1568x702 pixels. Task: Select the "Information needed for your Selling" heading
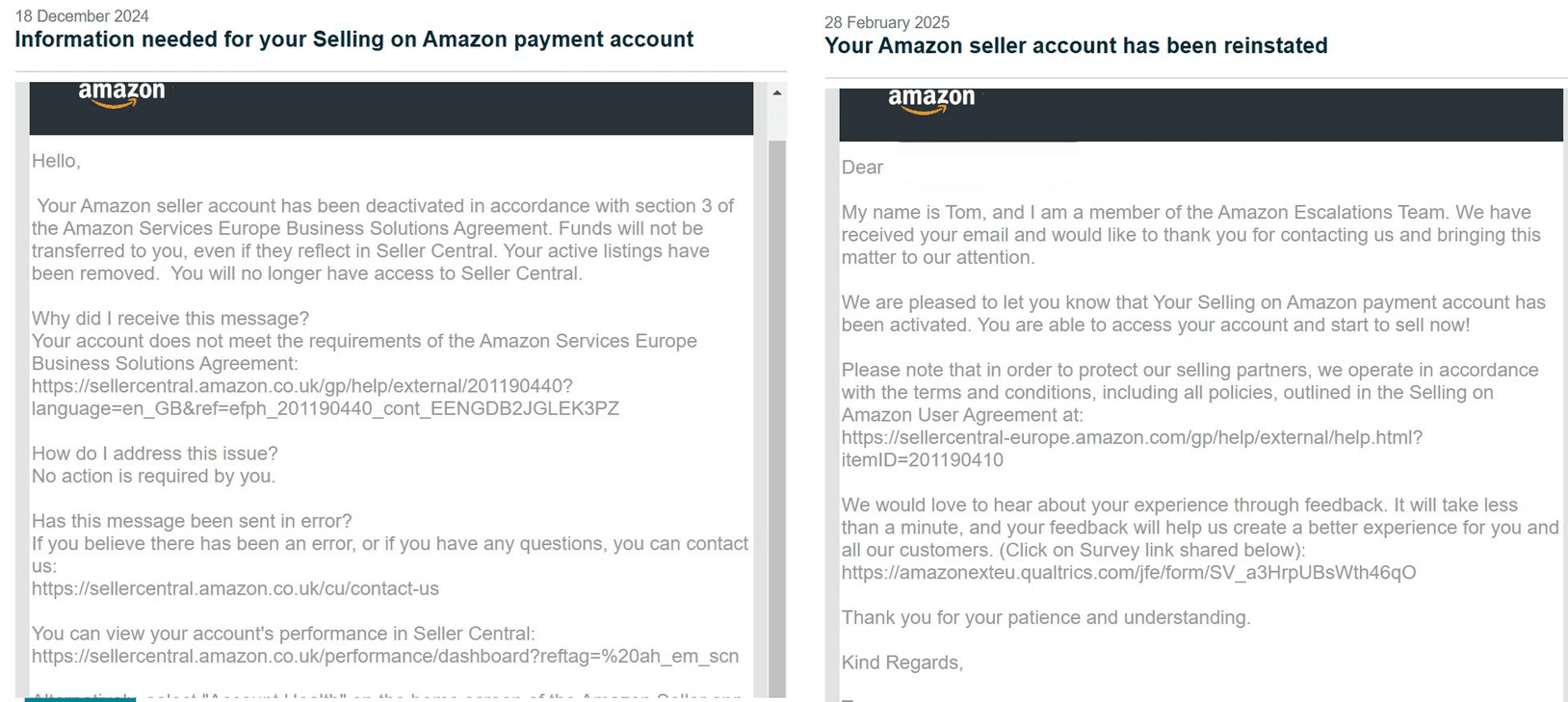353,39
